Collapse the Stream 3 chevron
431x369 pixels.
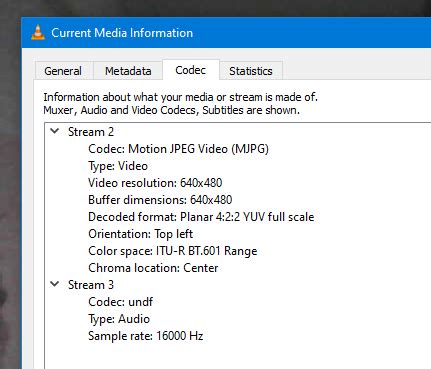click(x=55, y=284)
